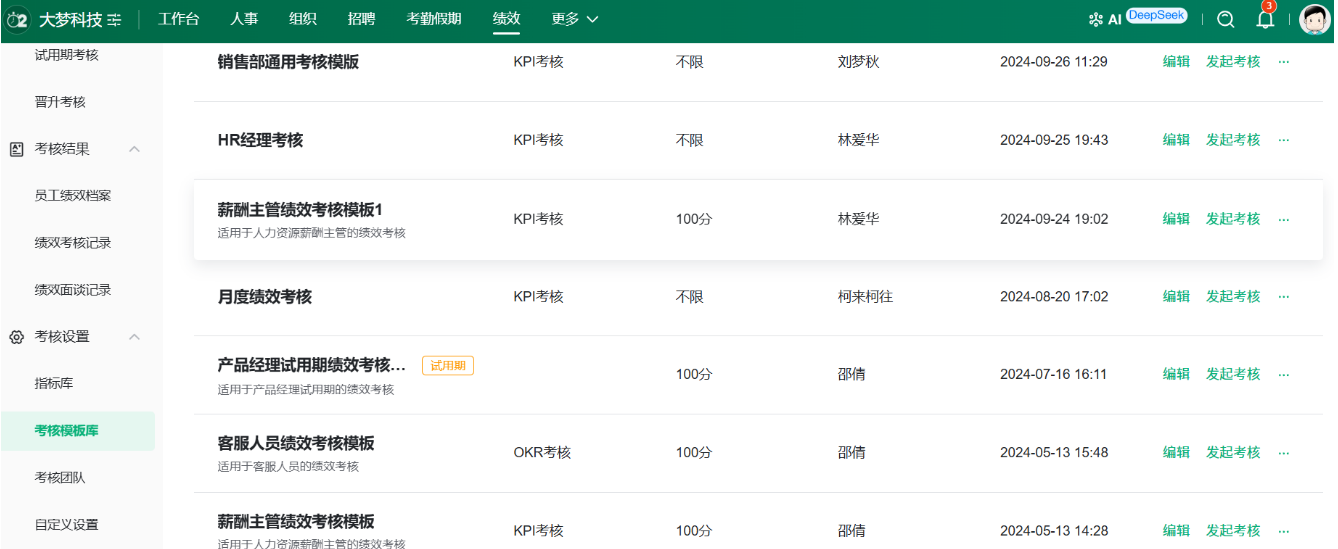
Task: Click 发起考核 for 薪酬主管绩效考核模板1
Action: pyautogui.click(x=1233, y=219)
